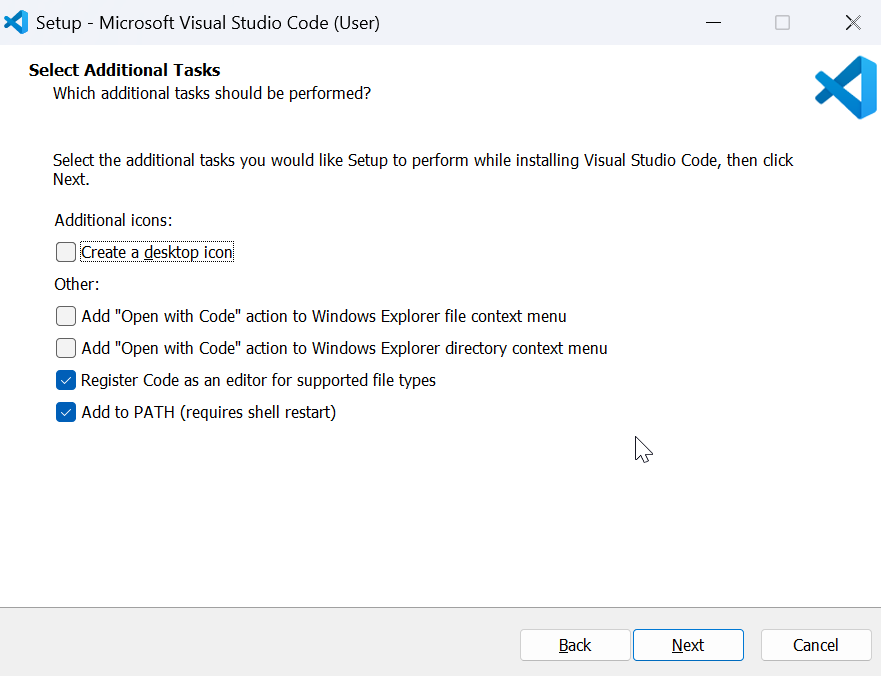Click the window title 'Setup - Microsoft Visual Studio Code (User)'
This screenshot has width=881, height=676.
pos(208,22)
